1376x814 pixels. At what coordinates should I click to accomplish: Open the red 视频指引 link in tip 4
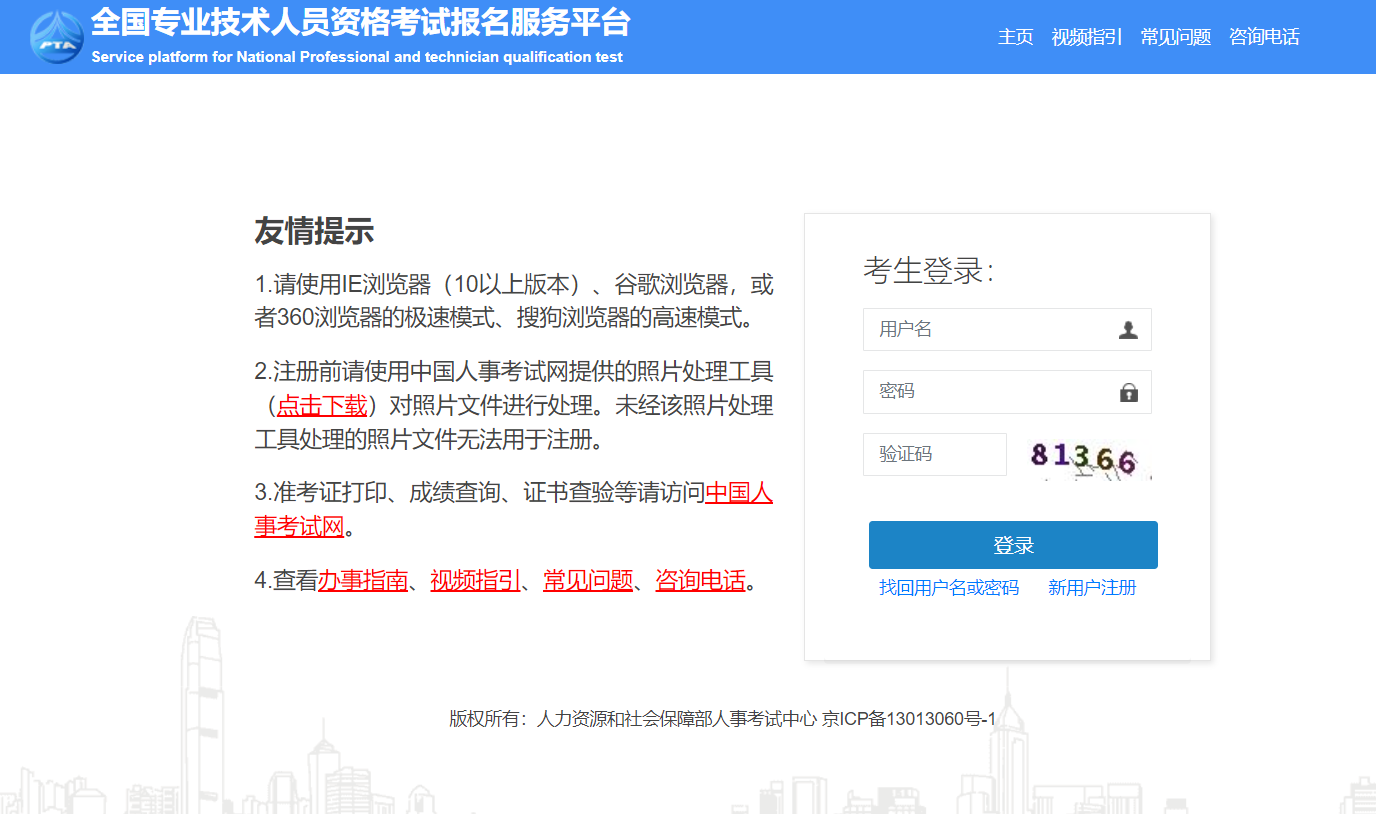(x=476, y=581)
